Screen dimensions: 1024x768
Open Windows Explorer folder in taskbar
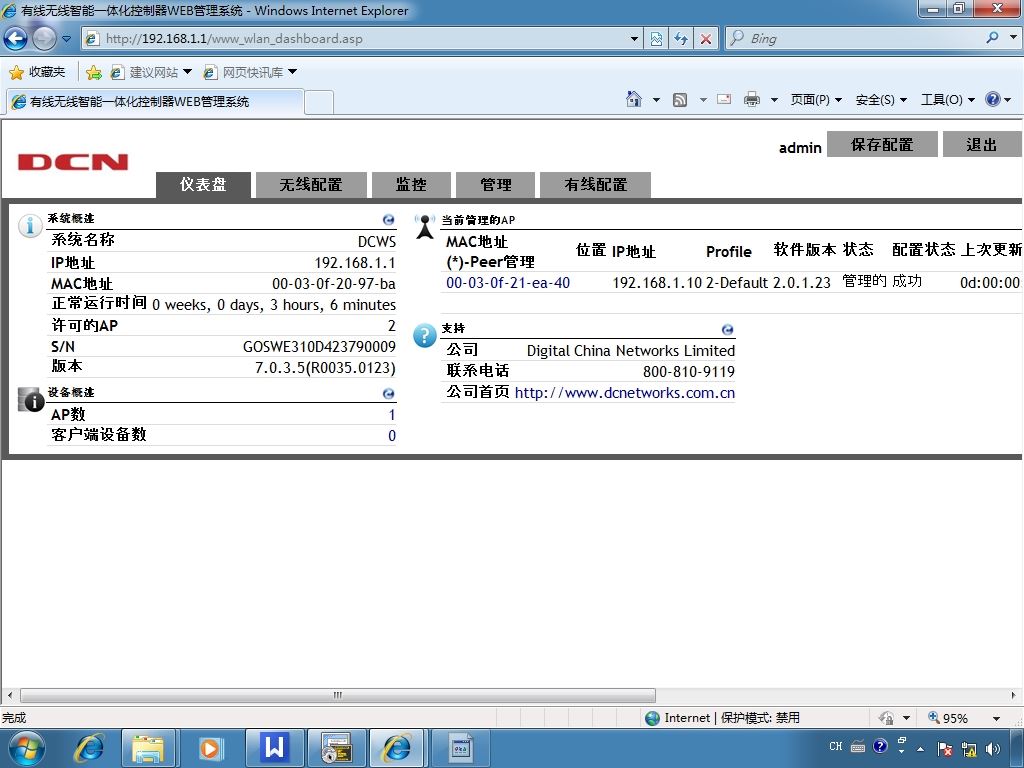(x=148, y=748)
